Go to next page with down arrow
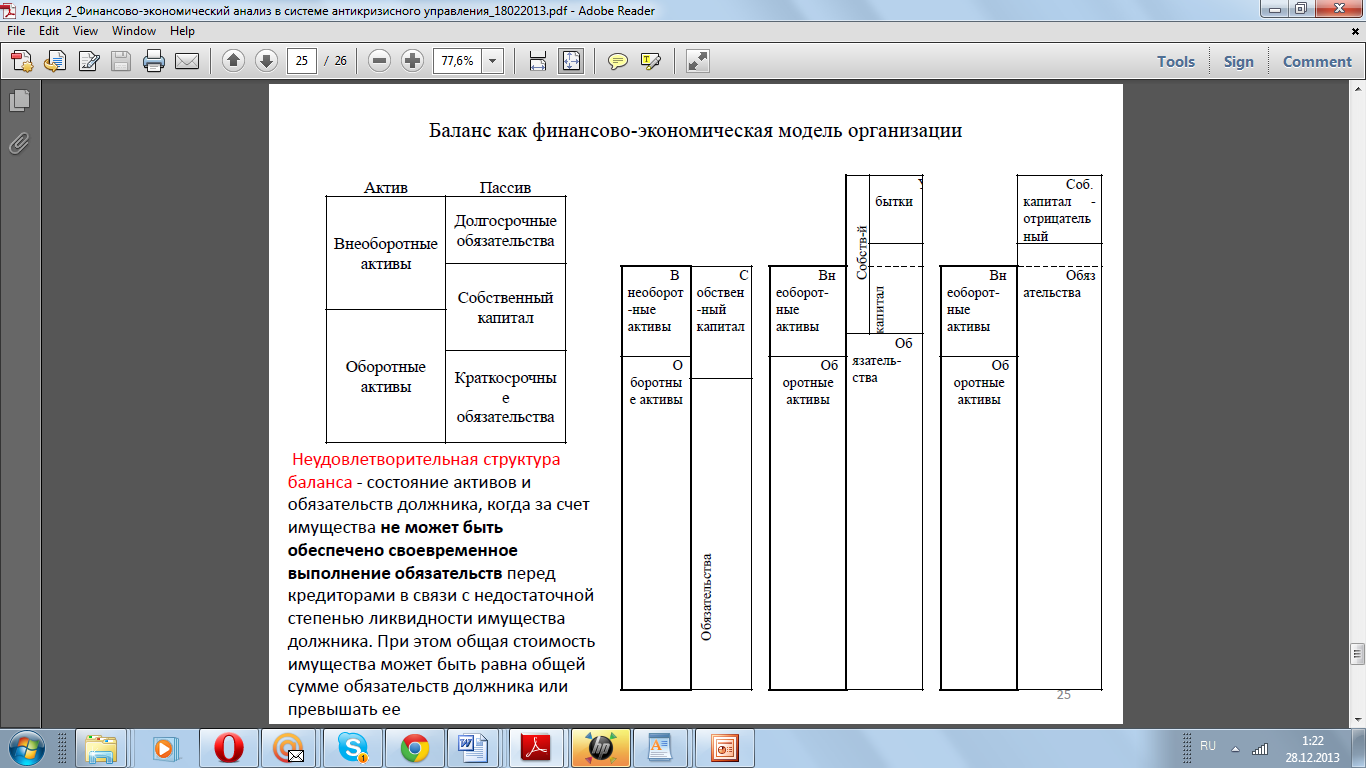The image size is (1366, 768). pos(266,61)
